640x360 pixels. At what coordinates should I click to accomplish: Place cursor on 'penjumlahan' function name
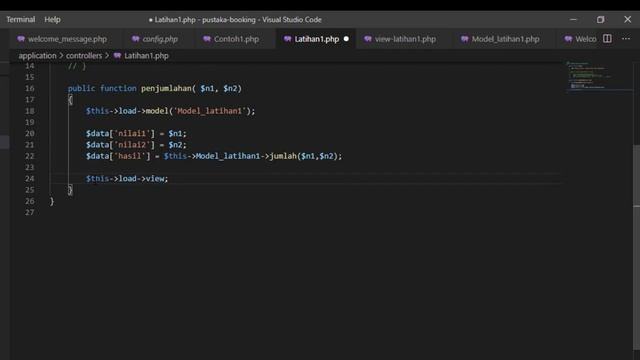[166, 88]
